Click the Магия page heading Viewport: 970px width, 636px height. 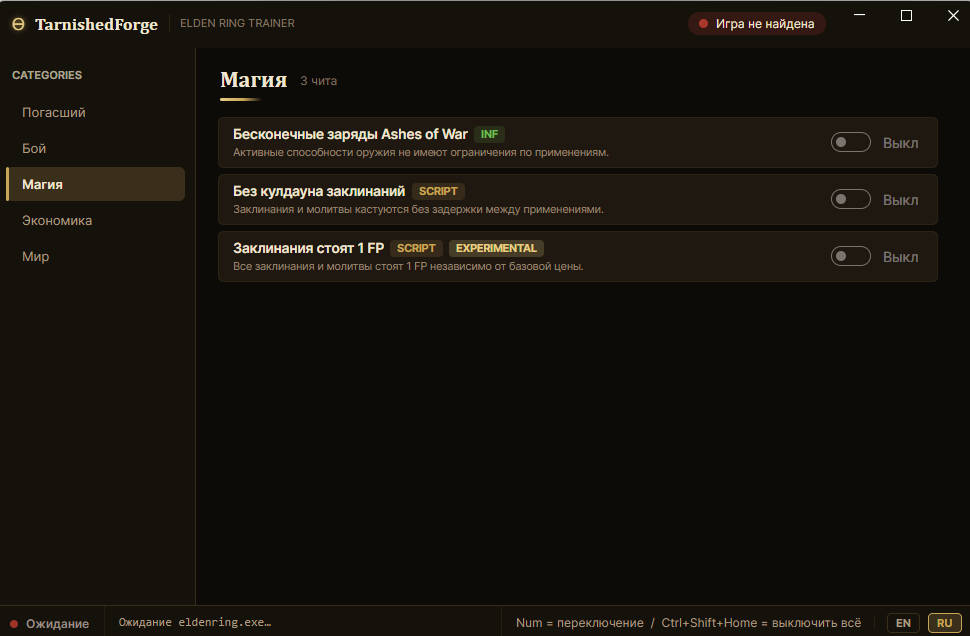coord(254,80)
